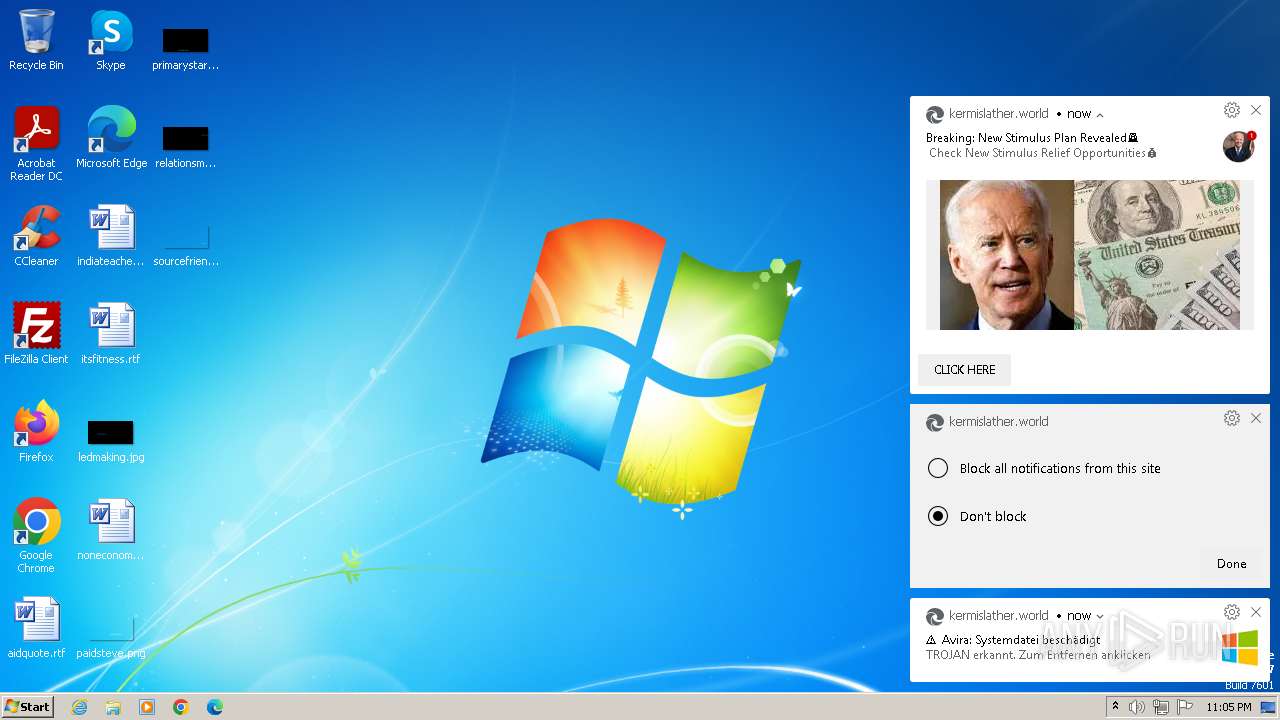Select the primarystar... desktop file
This screenshot has height=720, width=1280.
click(x=185, y=48)
